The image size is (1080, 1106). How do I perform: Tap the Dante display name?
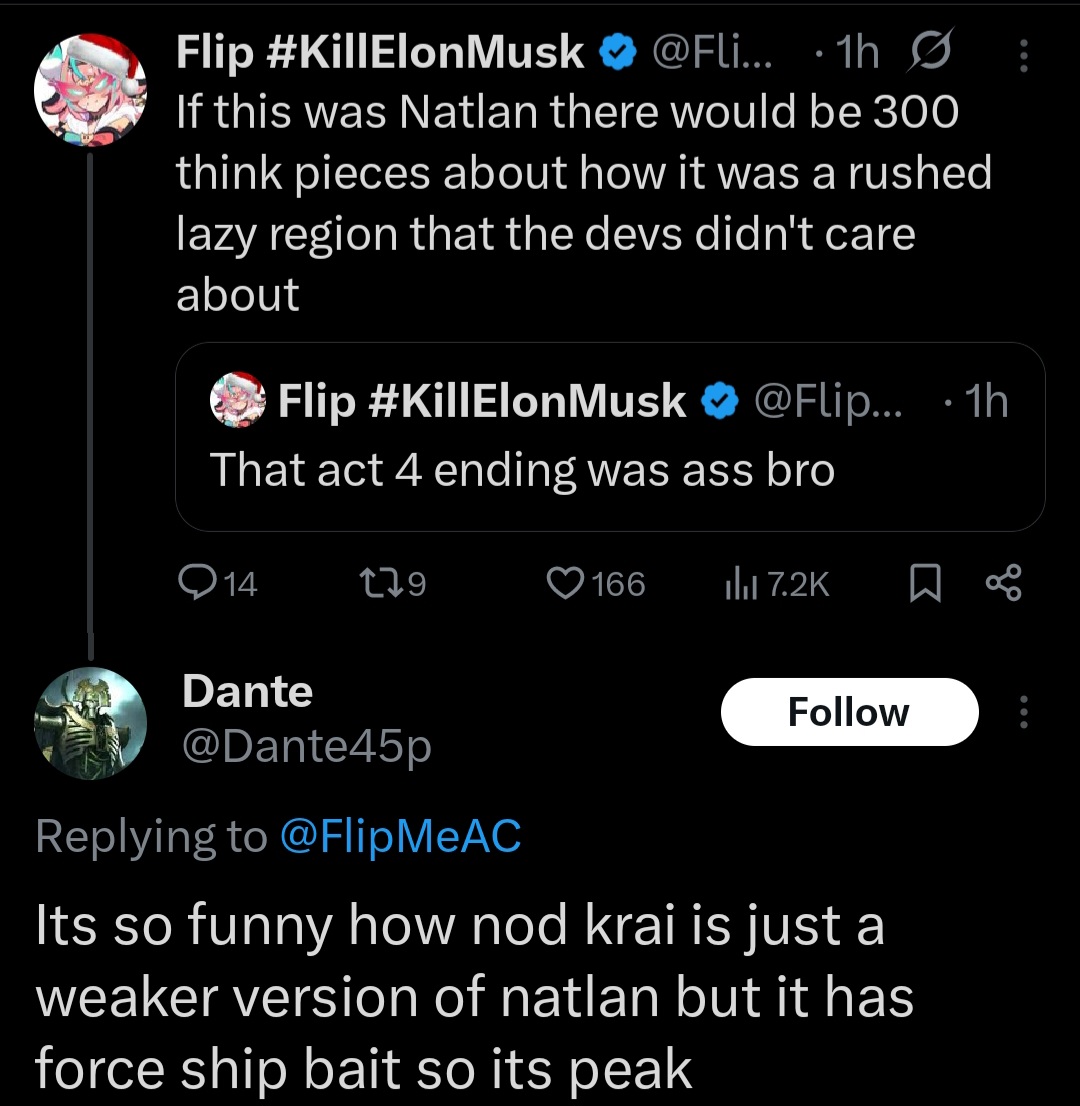click(x=247, y=691)
